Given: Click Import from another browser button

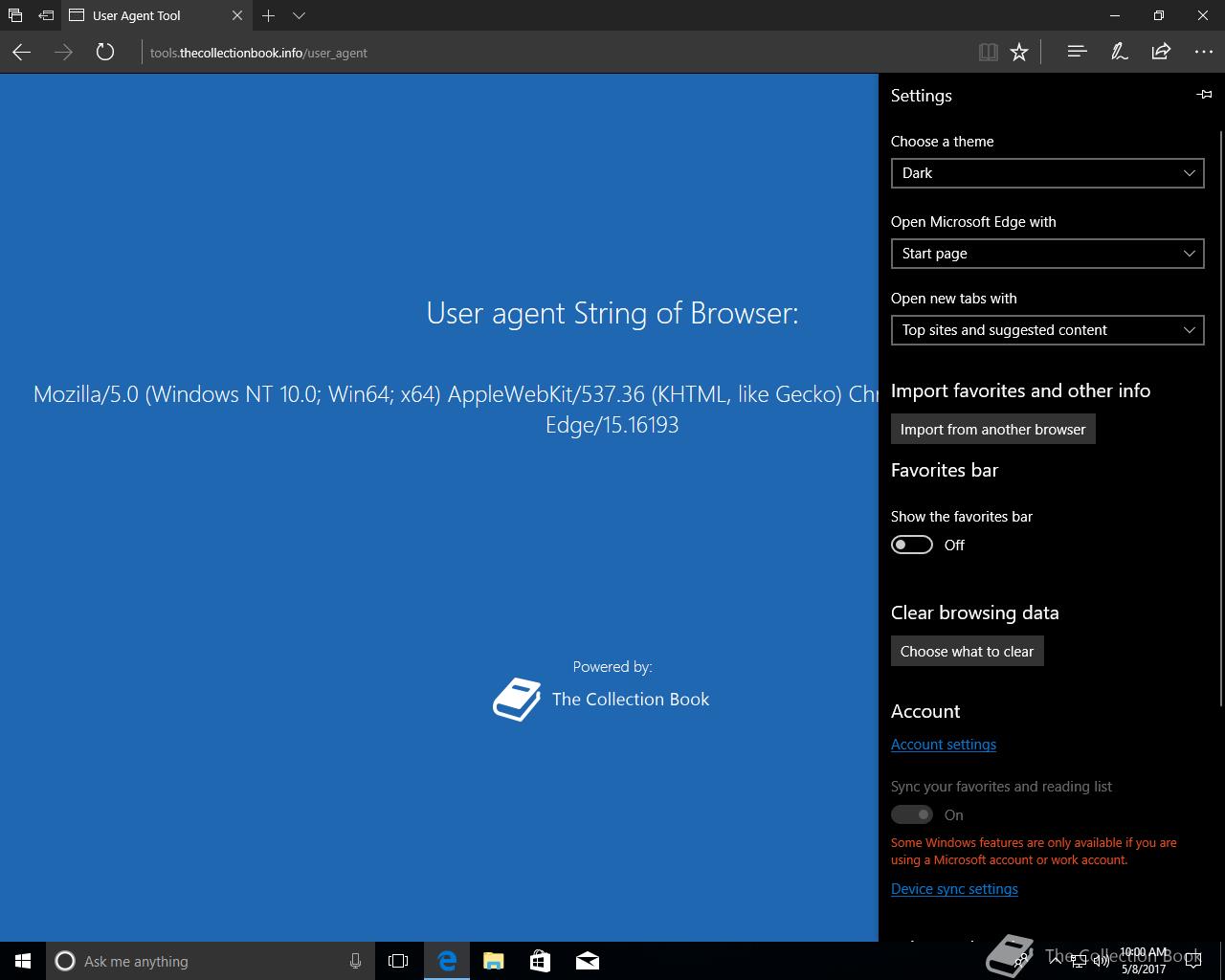Looking at the screenshot, I should [992, 429].
